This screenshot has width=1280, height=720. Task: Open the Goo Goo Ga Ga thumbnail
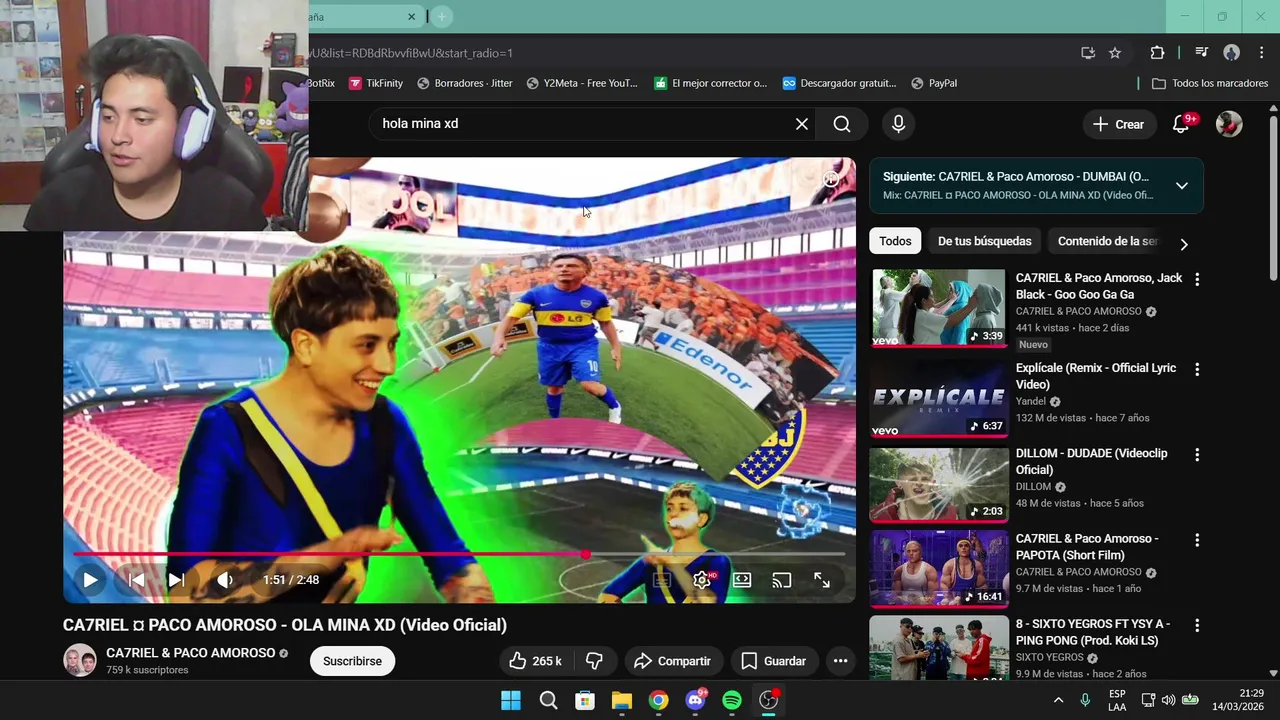point(939,307)
